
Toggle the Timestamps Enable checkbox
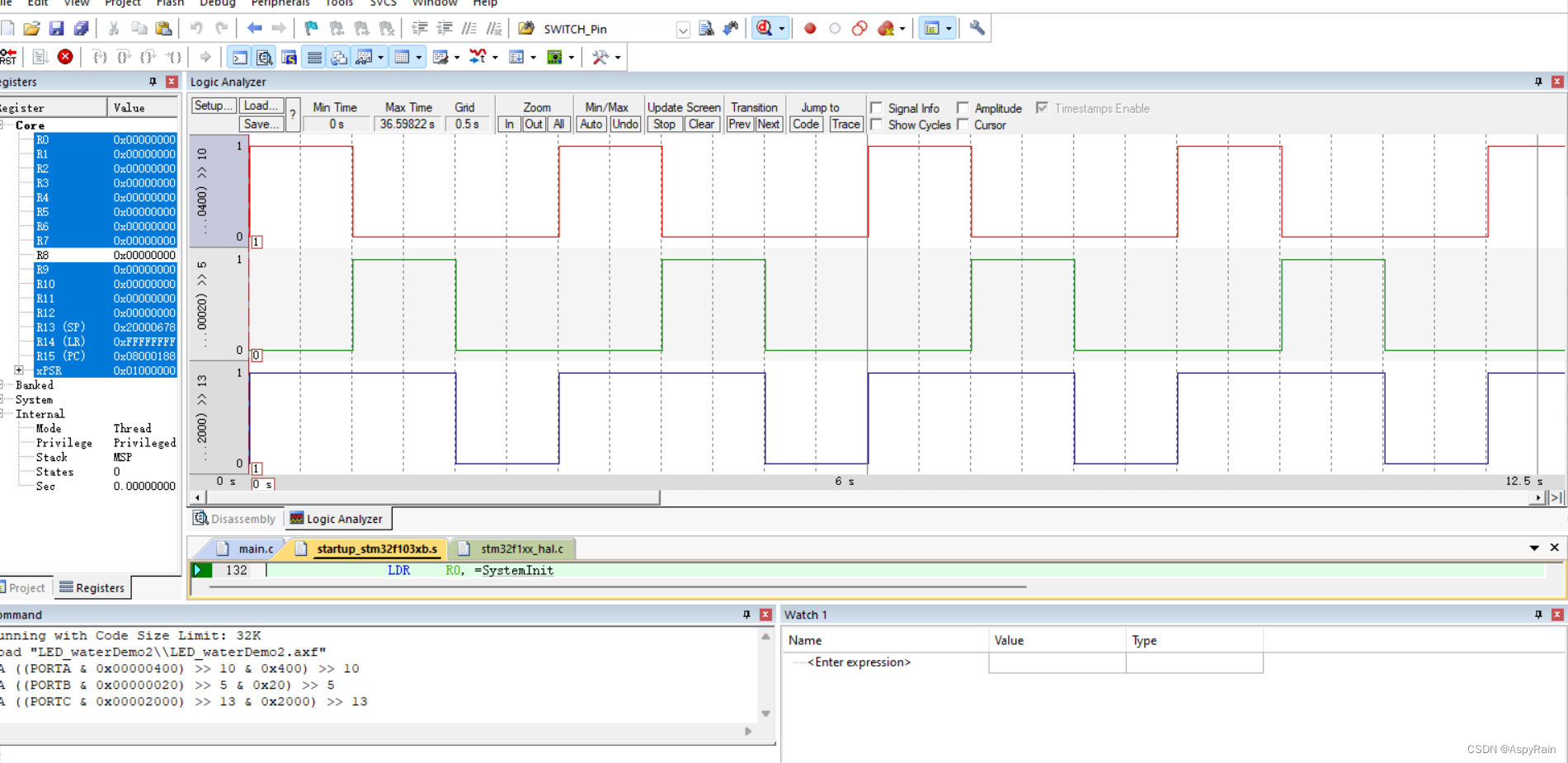(x=1043, y=108)
